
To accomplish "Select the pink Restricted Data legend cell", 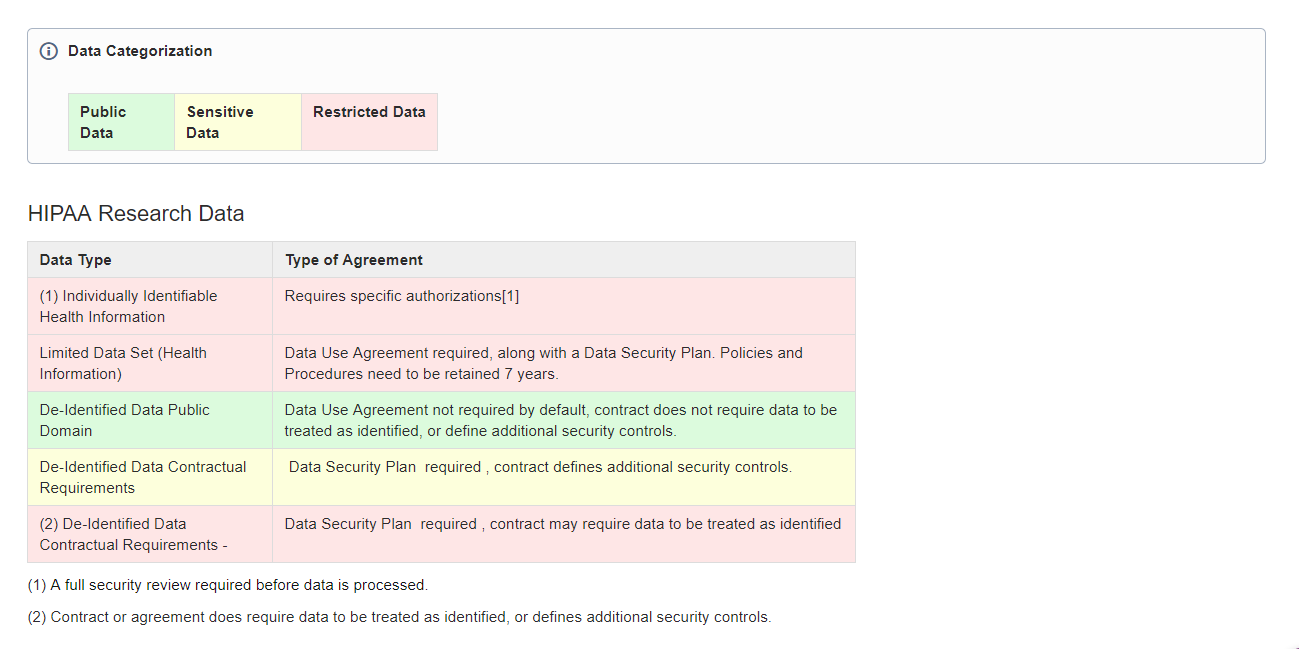I will [369, 122].
